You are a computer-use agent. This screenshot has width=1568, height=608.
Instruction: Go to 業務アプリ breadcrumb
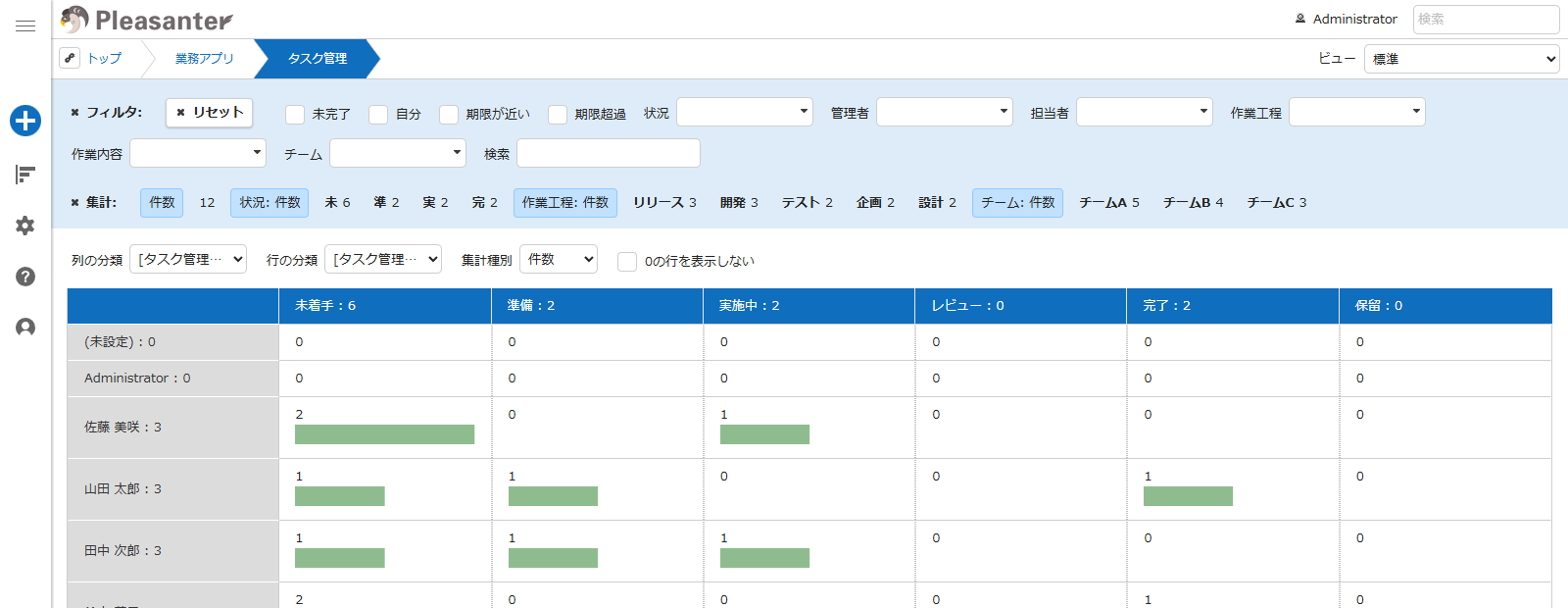coord(205,59)
